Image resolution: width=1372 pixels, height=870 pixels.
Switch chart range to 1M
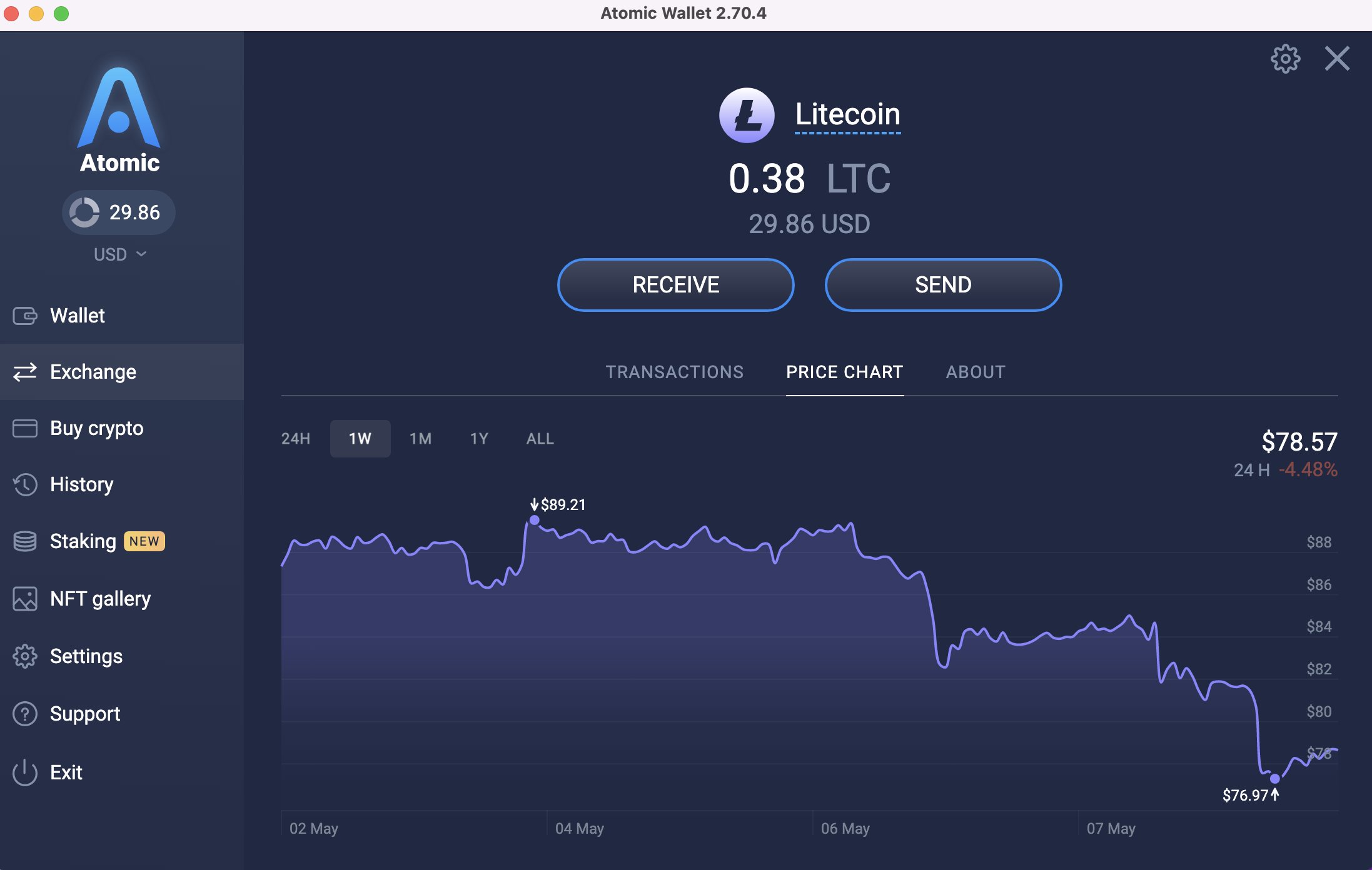[x=420, y=438]
